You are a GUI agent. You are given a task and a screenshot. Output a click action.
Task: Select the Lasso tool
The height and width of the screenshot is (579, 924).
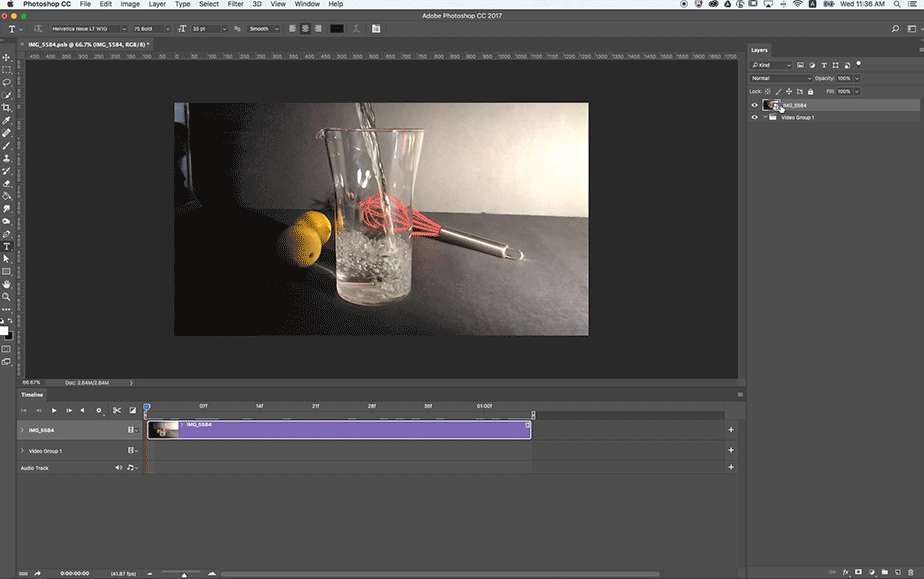click(x=6, y=82)
